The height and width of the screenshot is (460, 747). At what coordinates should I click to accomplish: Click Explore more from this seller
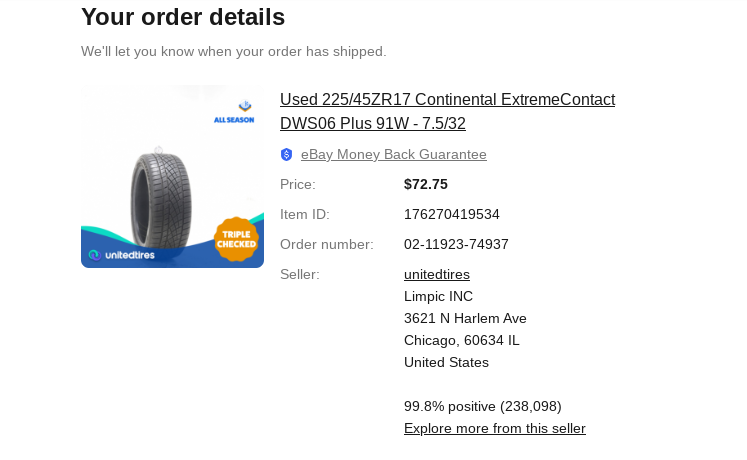495,428
